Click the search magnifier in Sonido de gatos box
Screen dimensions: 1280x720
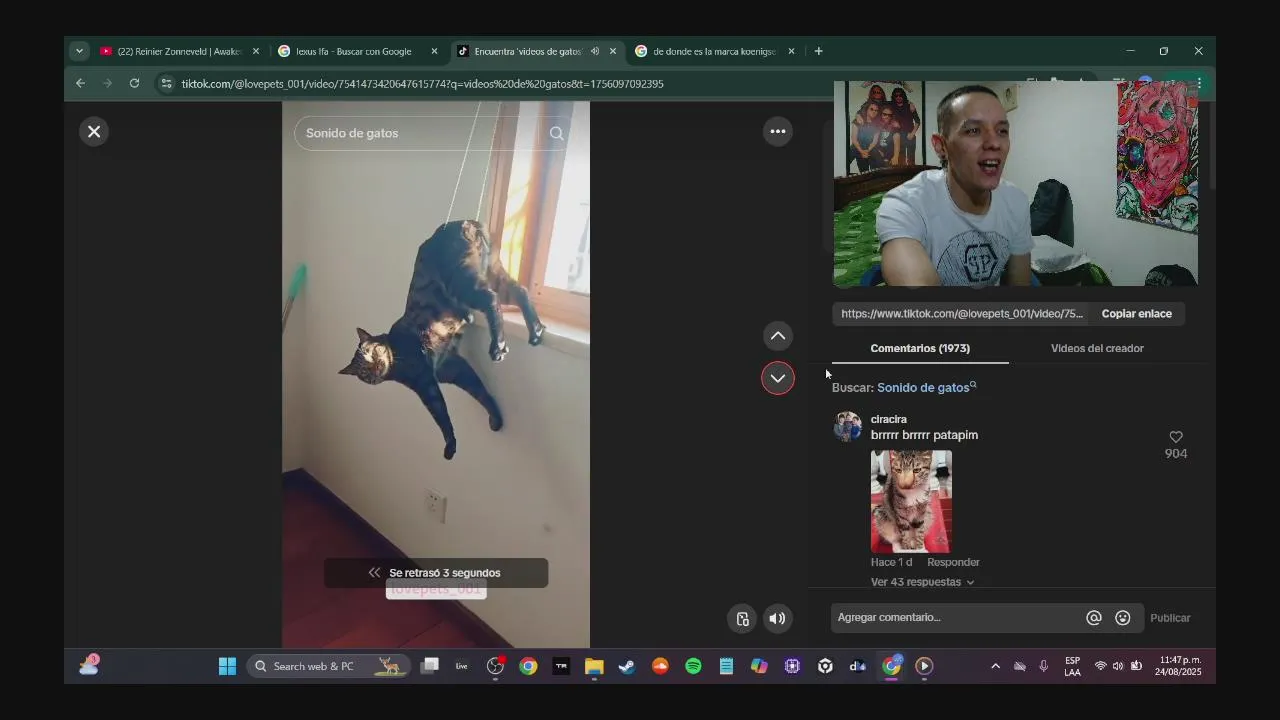point(557,133)
